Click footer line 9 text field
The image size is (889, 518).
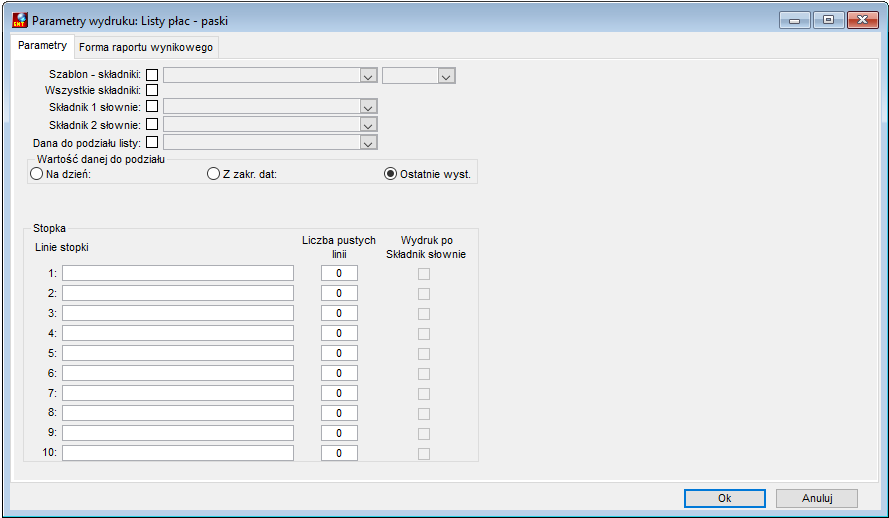tap(178, 433)
